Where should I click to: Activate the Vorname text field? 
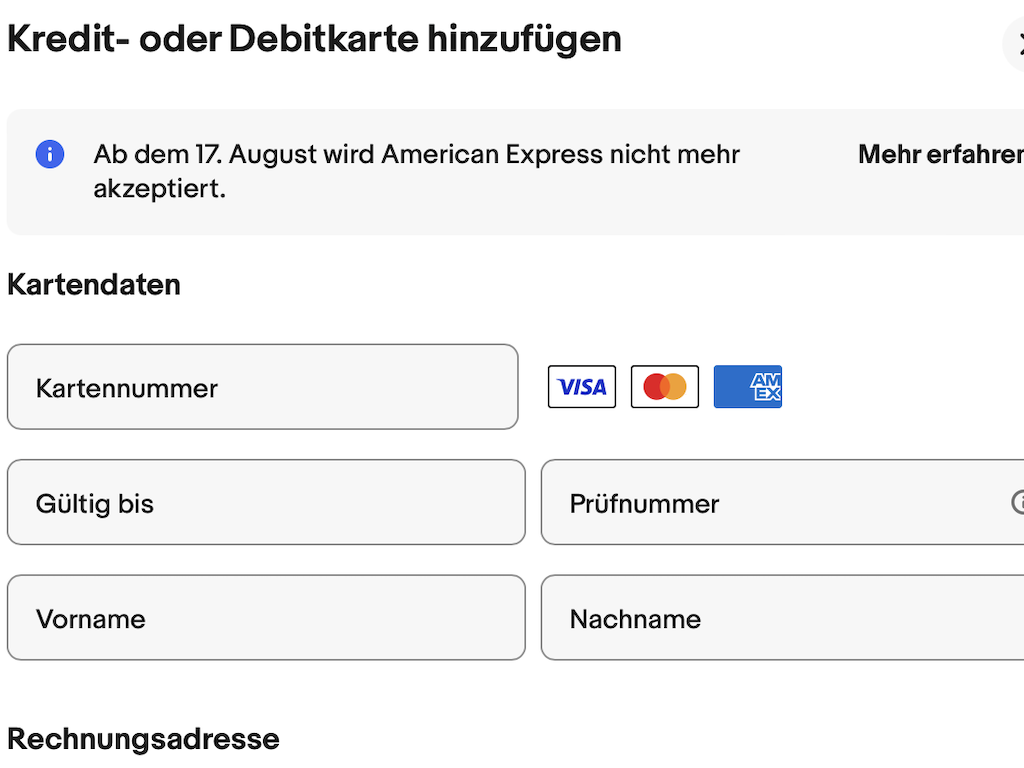[266, 618]
